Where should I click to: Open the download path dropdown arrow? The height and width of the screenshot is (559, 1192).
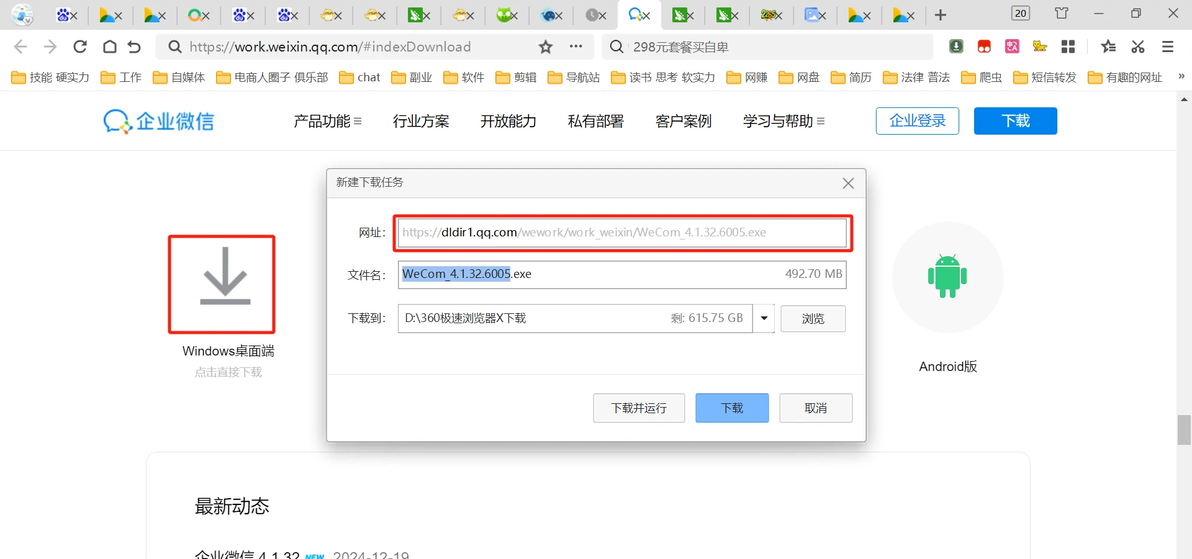pos(763,319)
